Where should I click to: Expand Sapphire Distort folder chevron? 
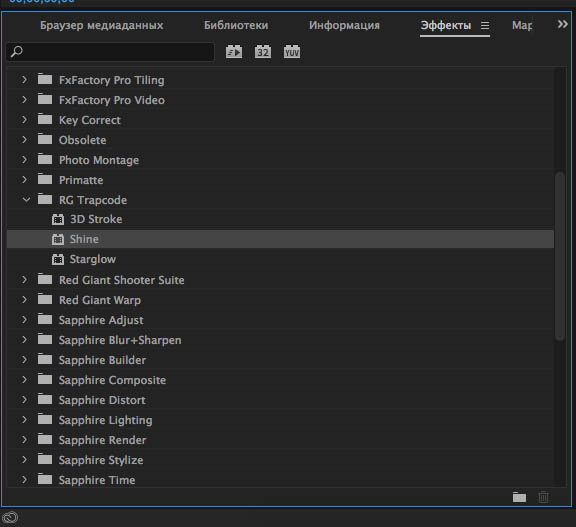tap(24, 400)
